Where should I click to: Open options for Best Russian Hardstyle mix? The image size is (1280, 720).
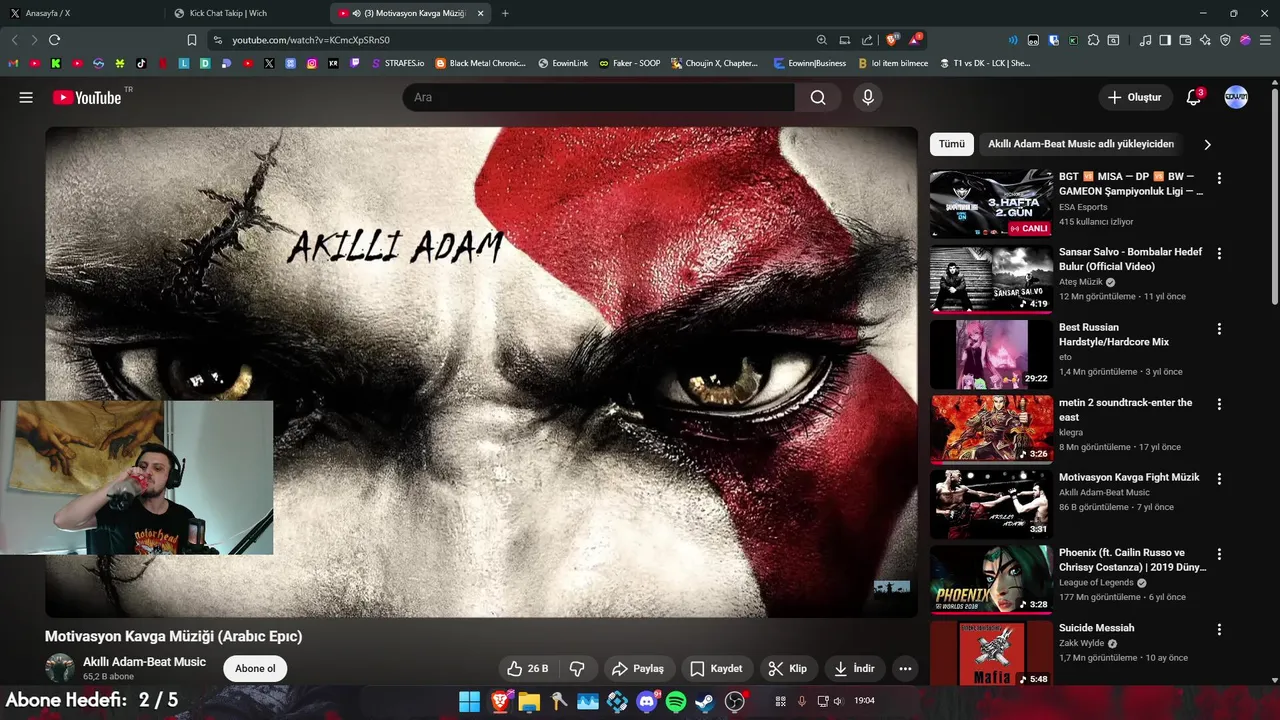tap(1218, 329)
